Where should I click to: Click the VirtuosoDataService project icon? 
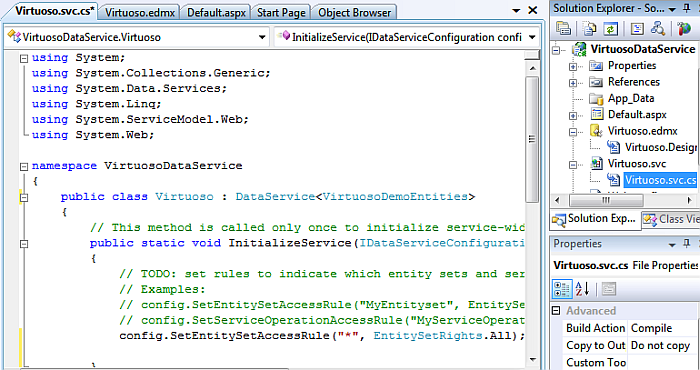(x=579, y=49)
